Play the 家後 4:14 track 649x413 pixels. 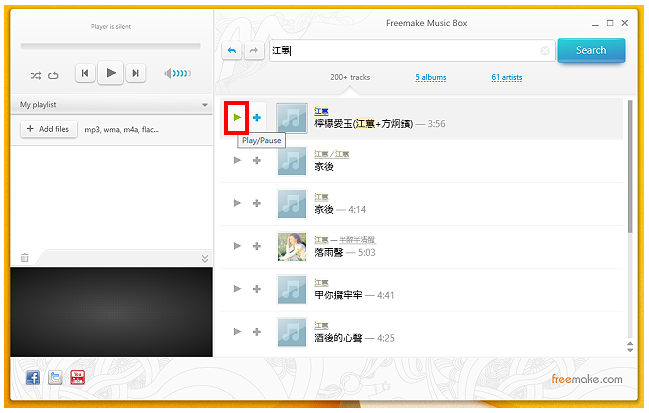point(237,203)
